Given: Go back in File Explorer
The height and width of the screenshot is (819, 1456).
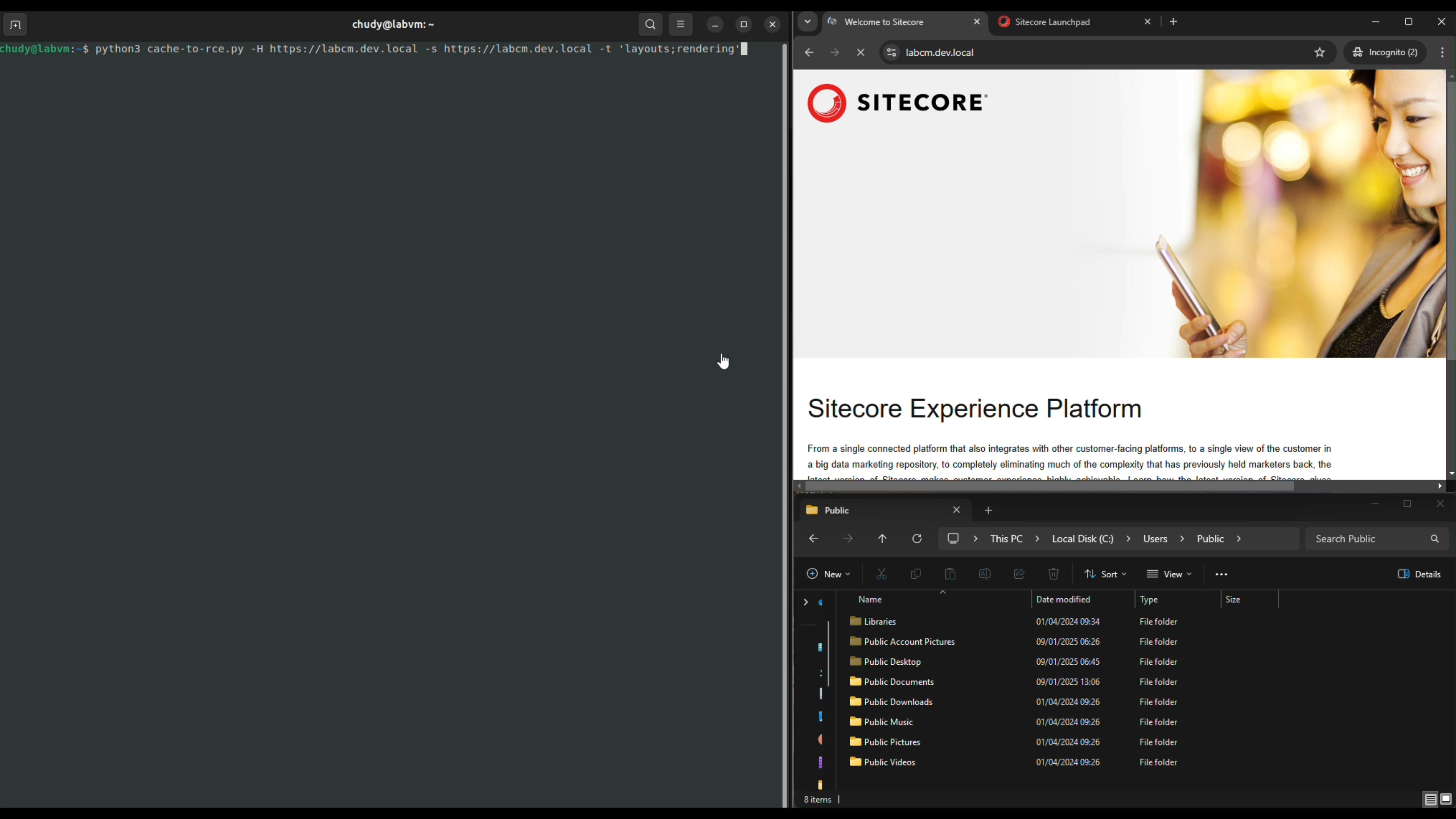Looking at the screenshot, I should [x=813, y=539].
